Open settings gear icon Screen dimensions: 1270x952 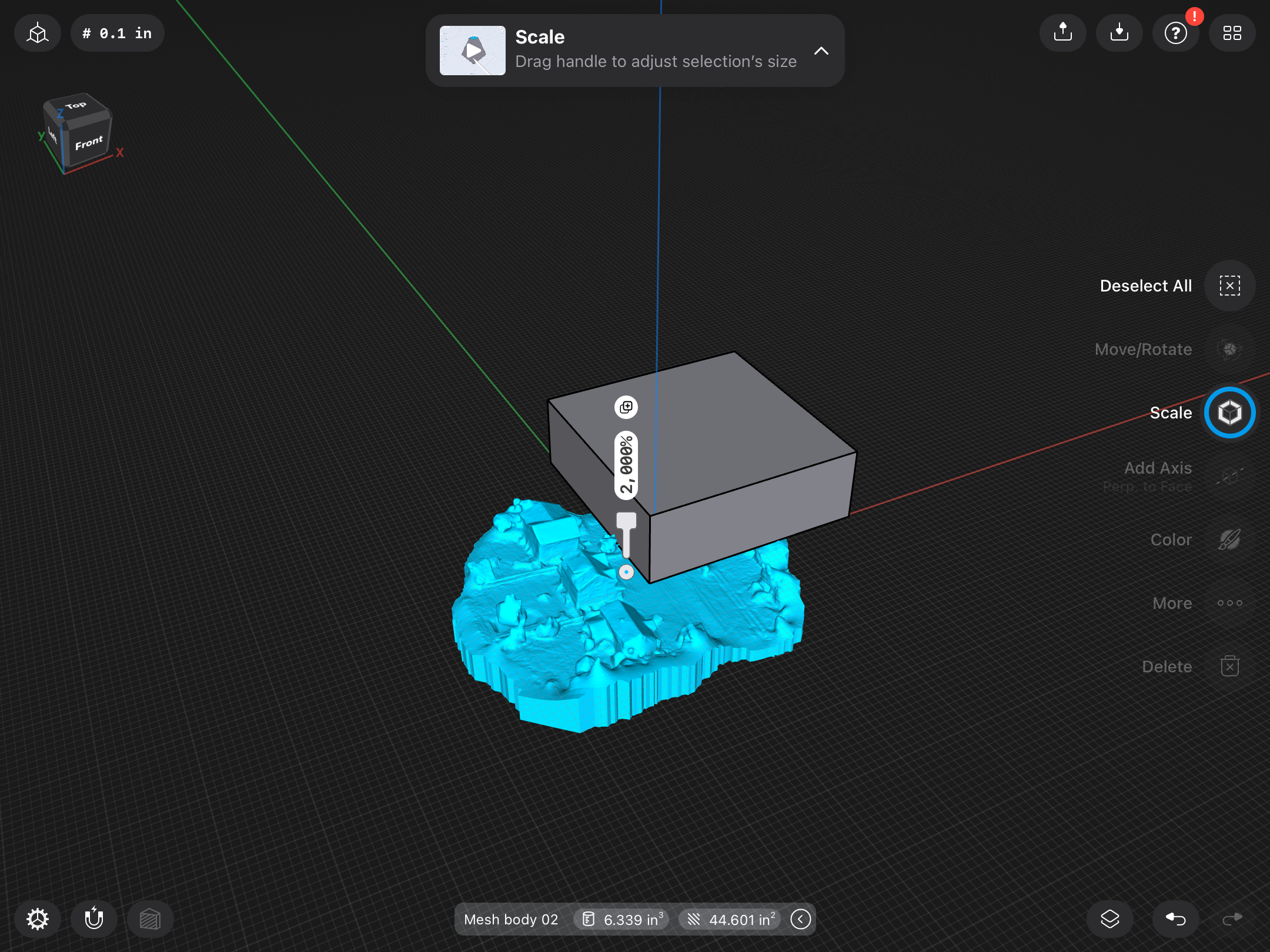coord(38,919)
